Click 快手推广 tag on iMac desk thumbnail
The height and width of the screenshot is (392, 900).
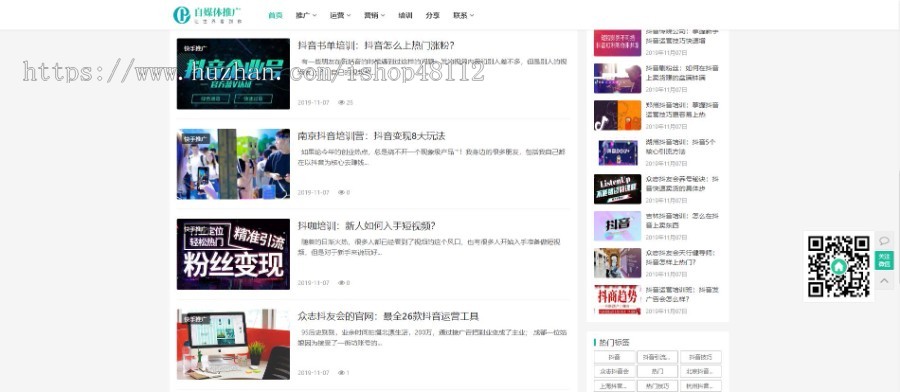point(196,319)
